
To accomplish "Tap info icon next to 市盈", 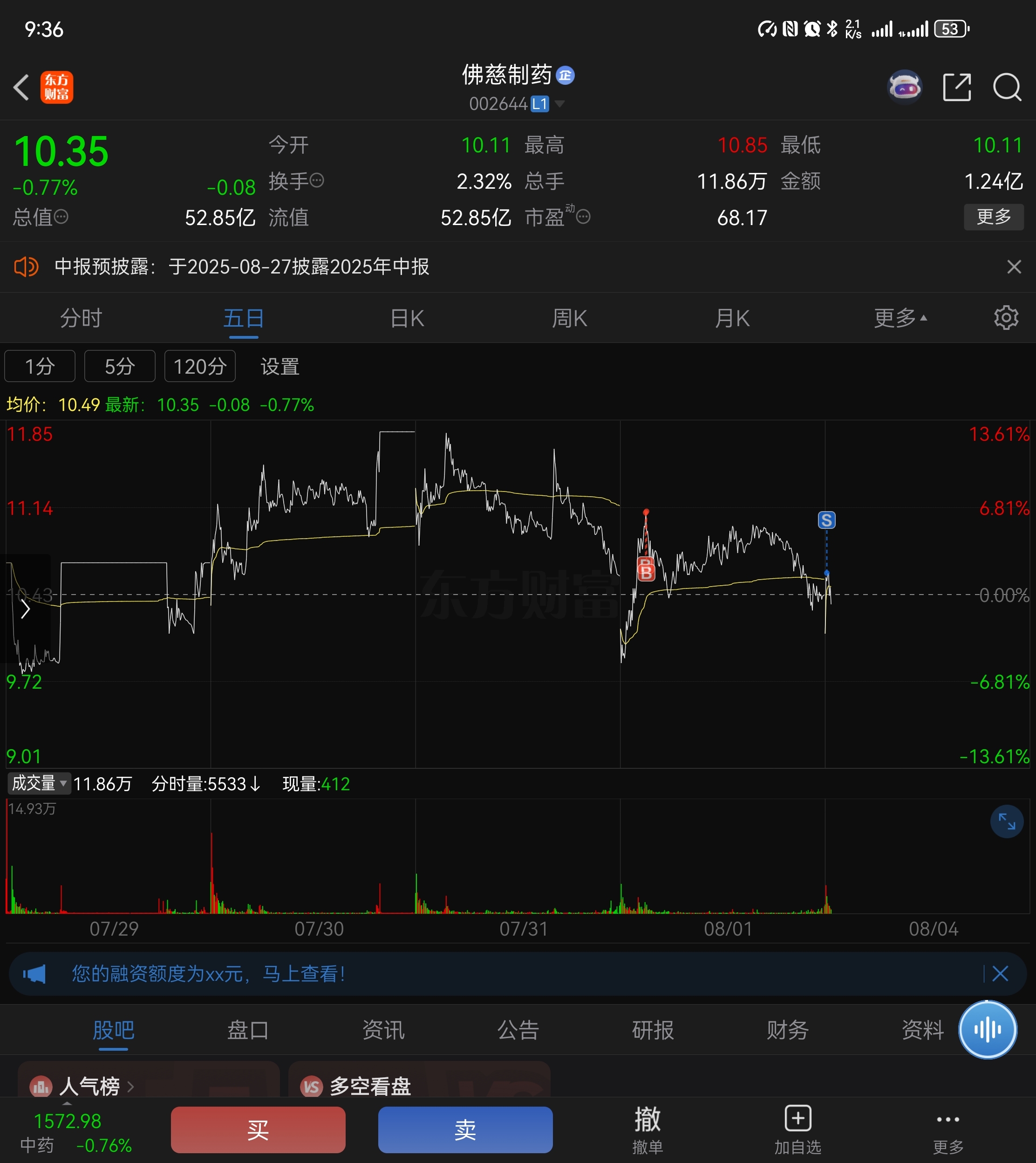I will (x=584, y=216).
